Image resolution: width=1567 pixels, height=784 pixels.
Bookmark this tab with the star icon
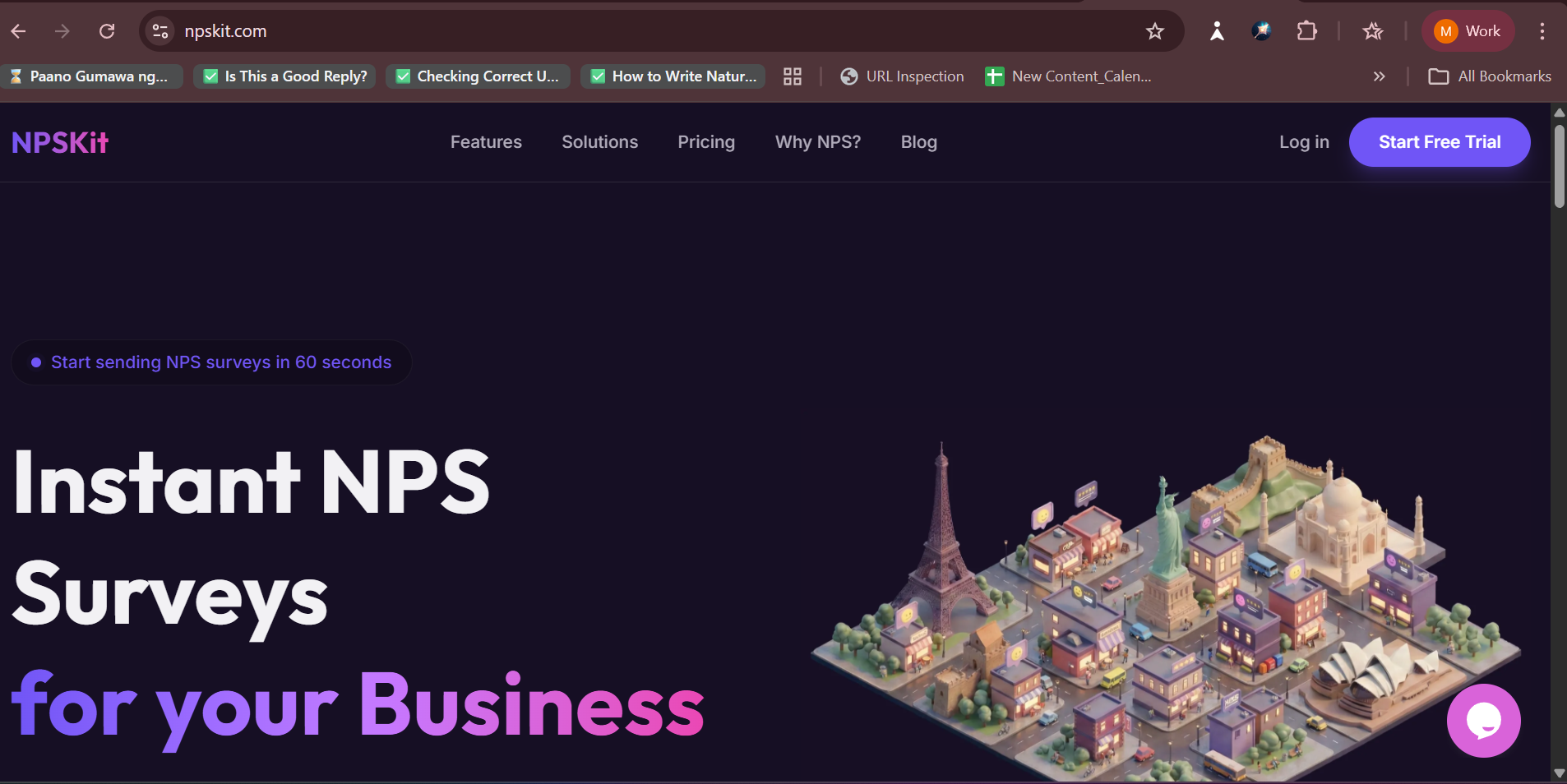tap(1155, 31)
